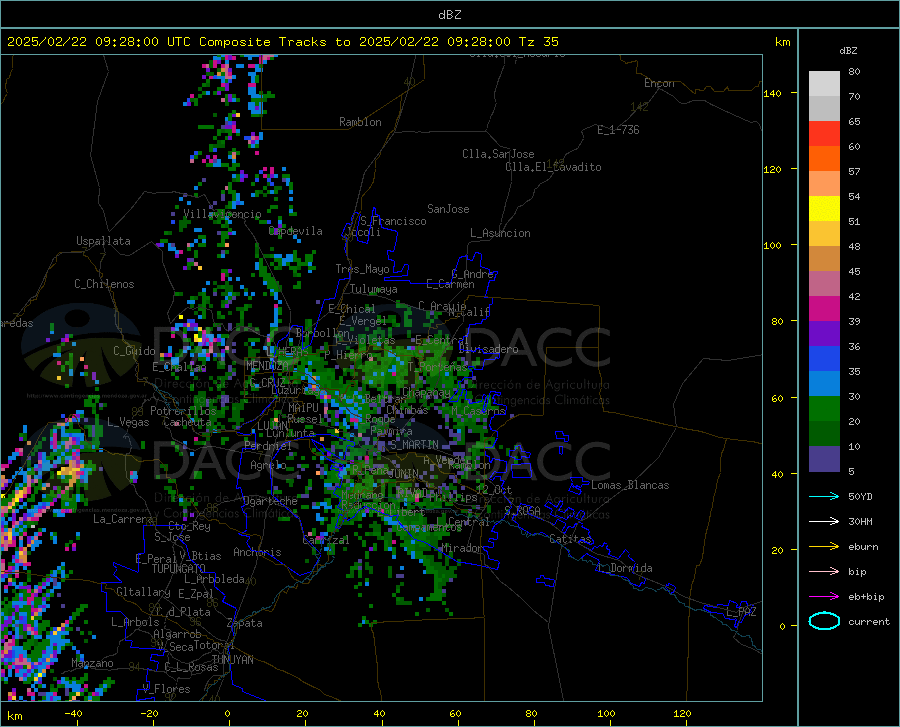Select the 65 dBZ red color swatch
Screen dimensions: 900x727
click(x=824, y=133)
